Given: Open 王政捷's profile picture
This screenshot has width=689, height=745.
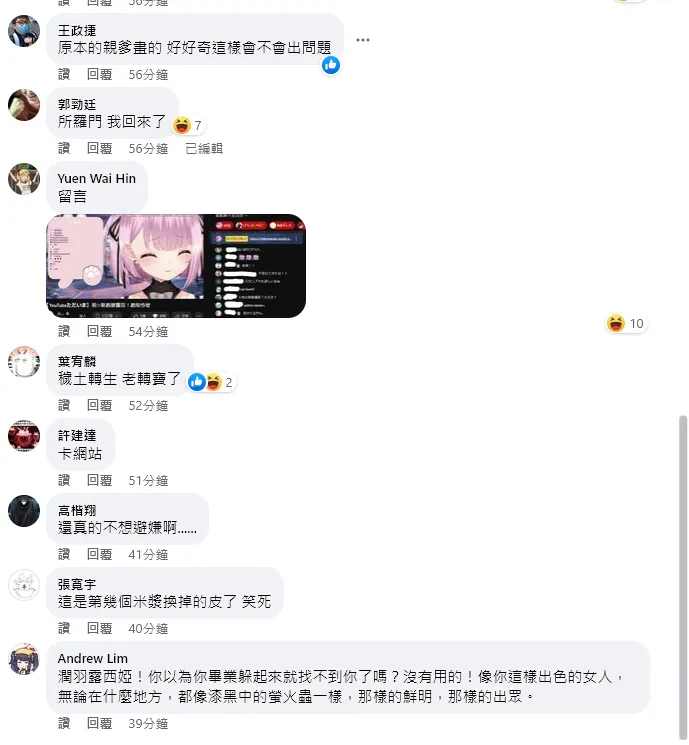Looking at the screenshot, I should click(24, 31).
